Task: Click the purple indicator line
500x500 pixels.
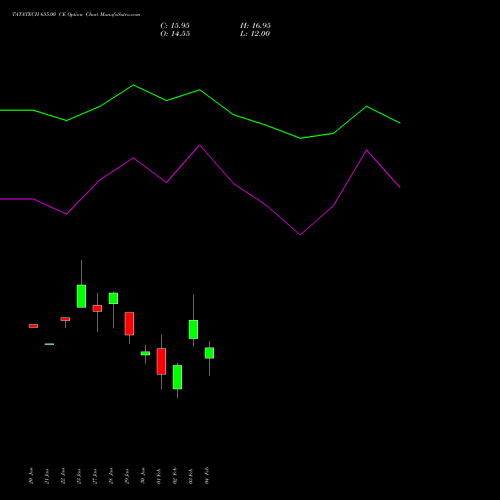Action: click(200, 146)
